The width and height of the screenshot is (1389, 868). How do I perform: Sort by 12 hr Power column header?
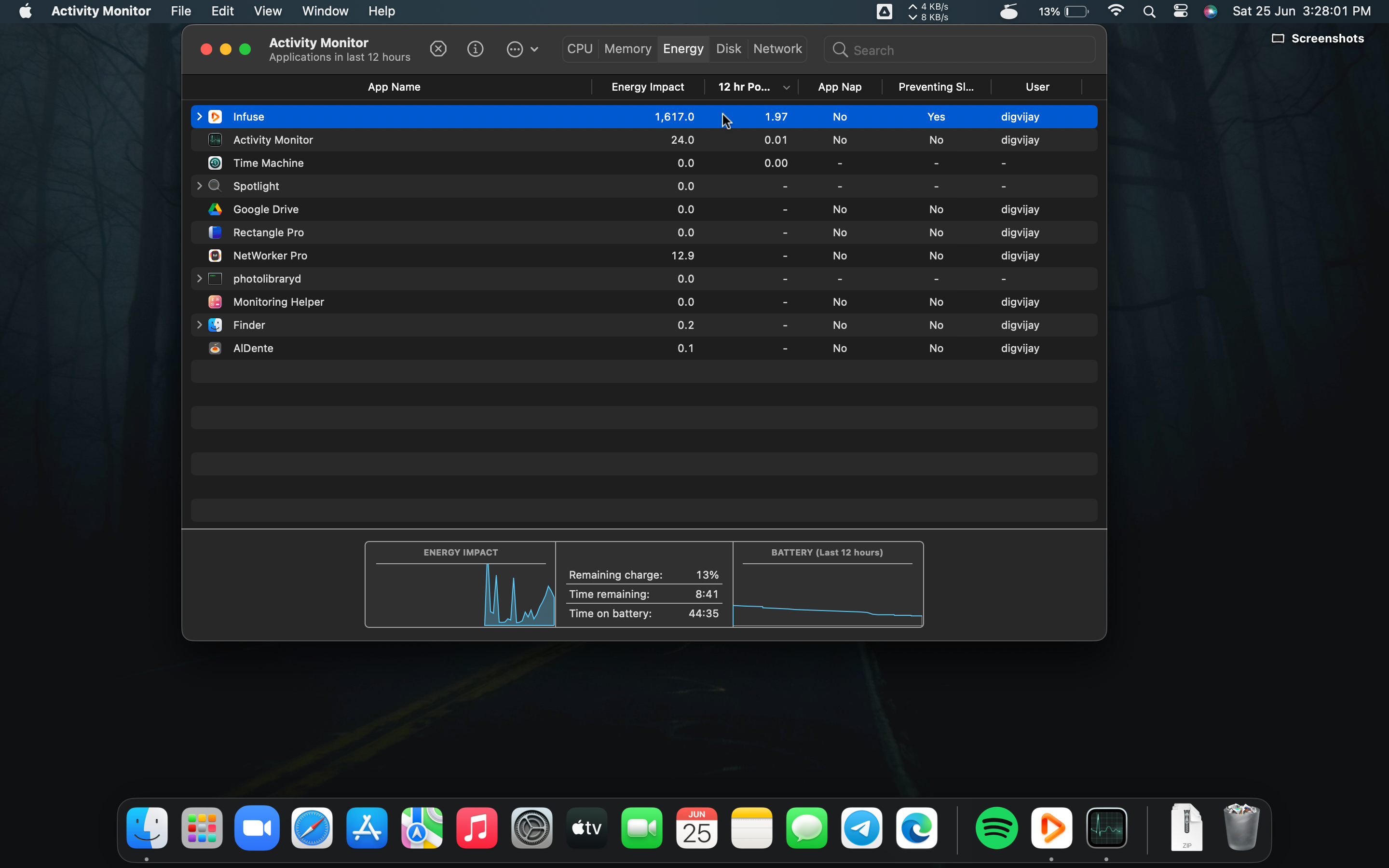744,87
